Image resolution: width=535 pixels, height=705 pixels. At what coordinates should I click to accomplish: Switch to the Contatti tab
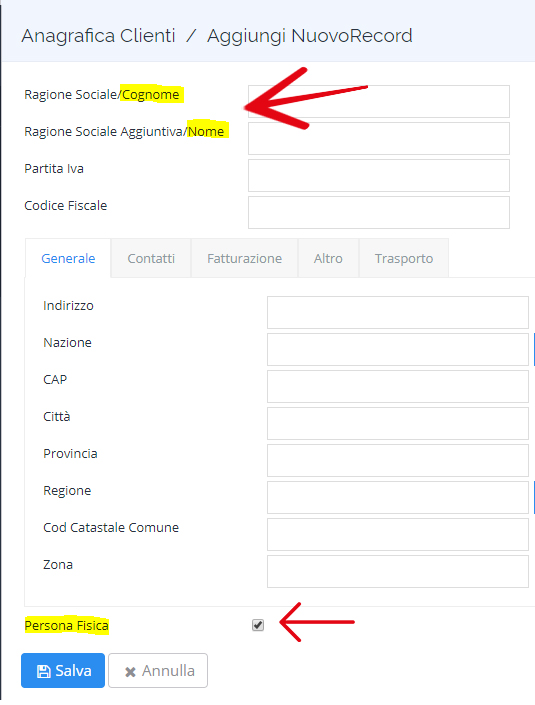point(151,258)
